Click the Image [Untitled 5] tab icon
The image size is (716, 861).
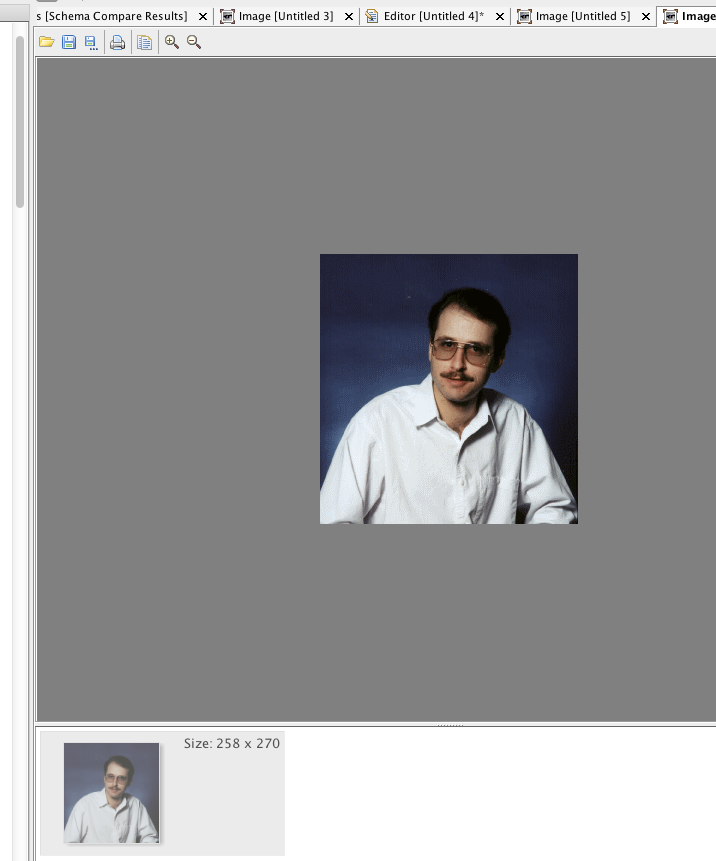pos(524,16)
